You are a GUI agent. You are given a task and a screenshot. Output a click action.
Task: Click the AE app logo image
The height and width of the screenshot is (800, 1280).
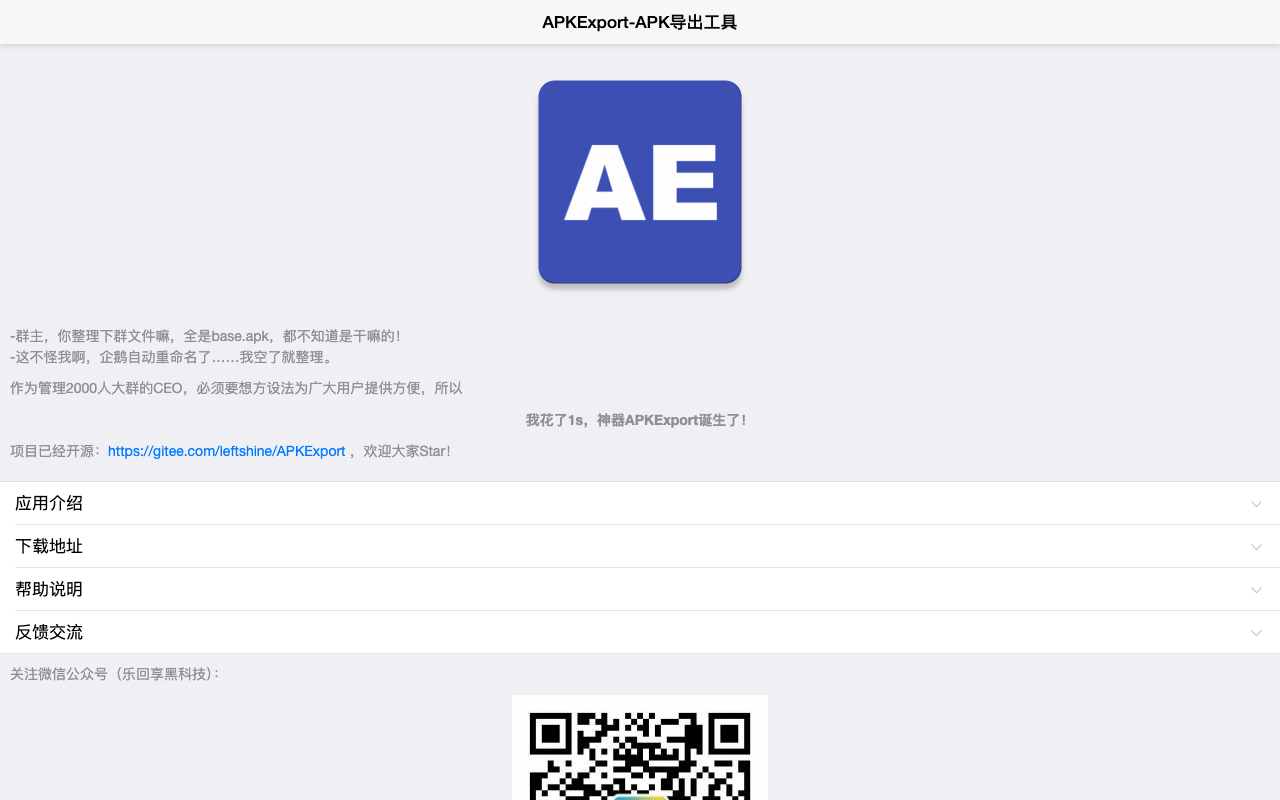[640, 182]
